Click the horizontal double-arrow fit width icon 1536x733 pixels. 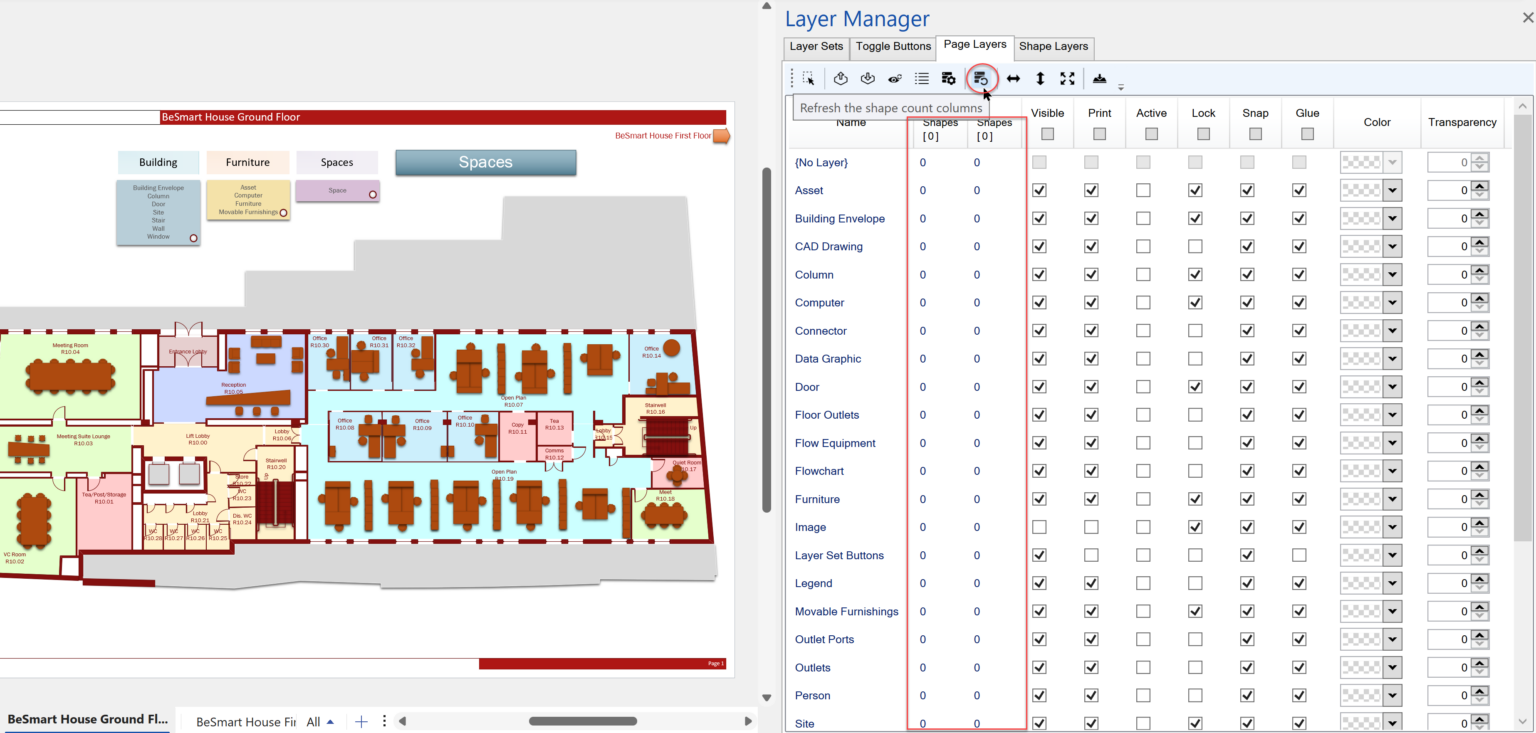(1013, 78)
